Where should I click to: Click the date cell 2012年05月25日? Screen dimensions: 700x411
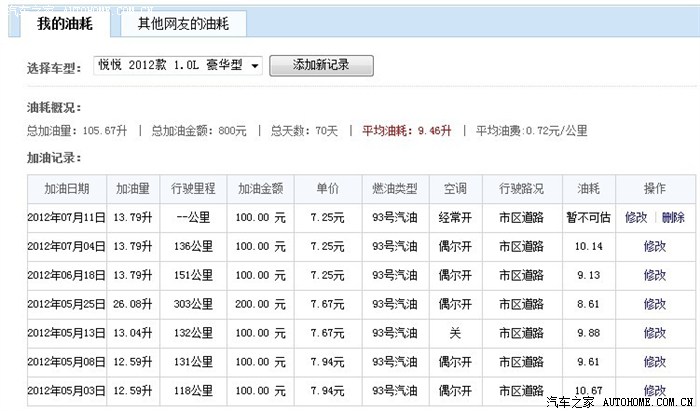[67, 304]
